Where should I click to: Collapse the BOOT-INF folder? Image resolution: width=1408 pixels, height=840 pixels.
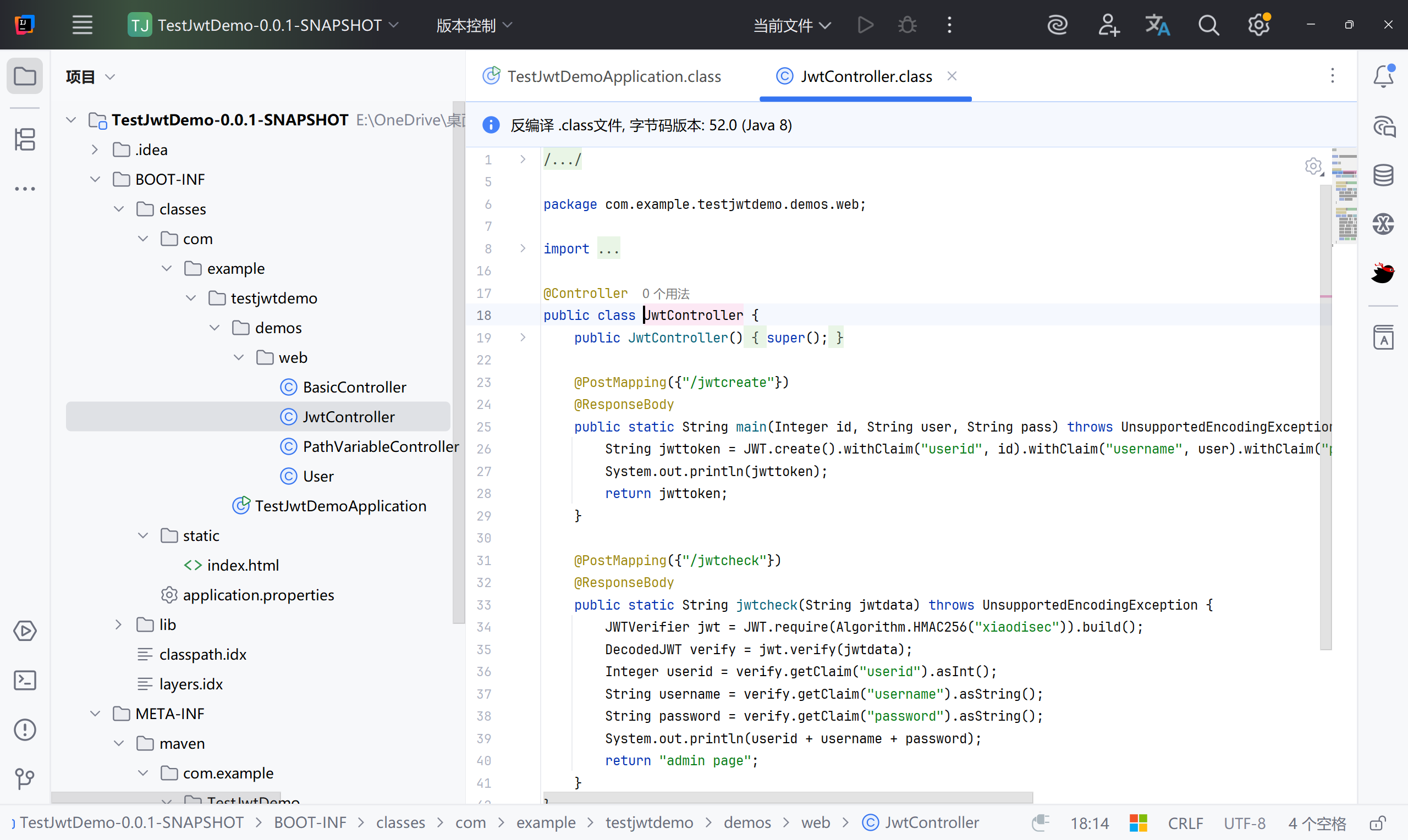pyautogui.click(x=95, y=179)
